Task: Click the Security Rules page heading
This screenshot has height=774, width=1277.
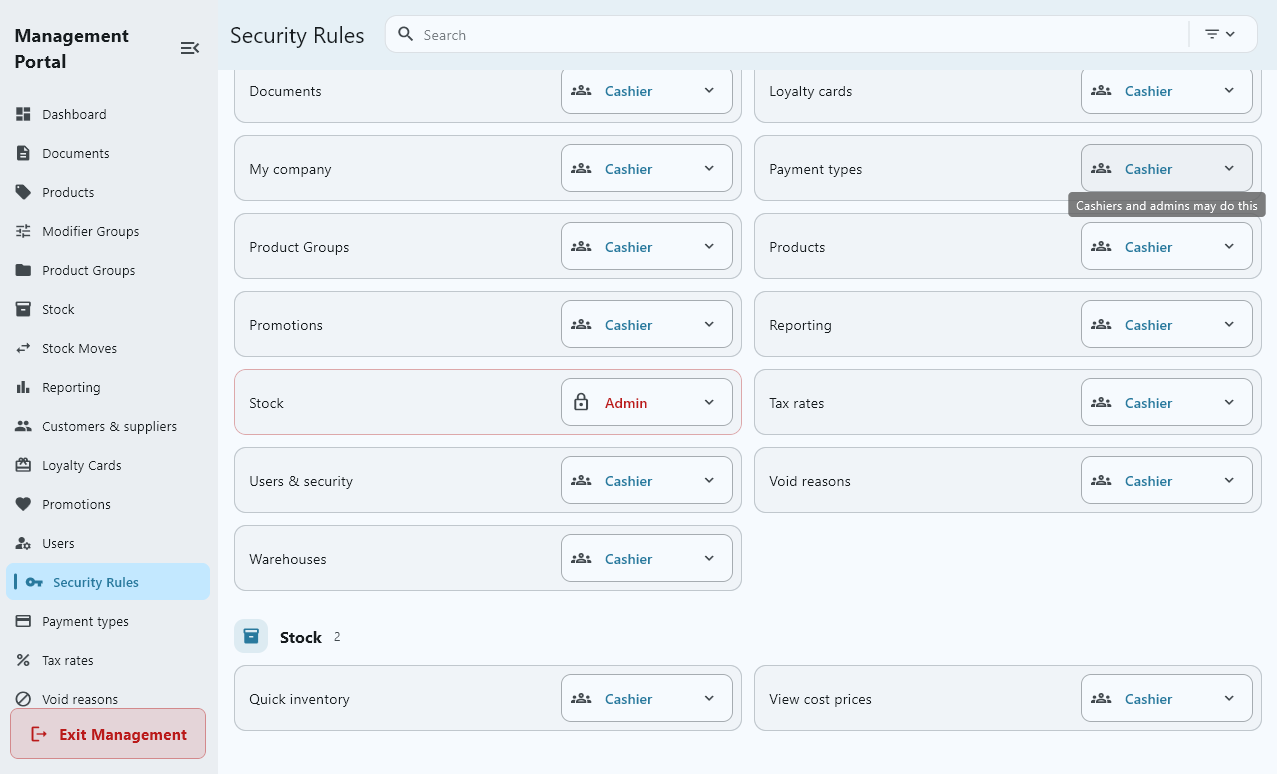Action: (297, 35)
